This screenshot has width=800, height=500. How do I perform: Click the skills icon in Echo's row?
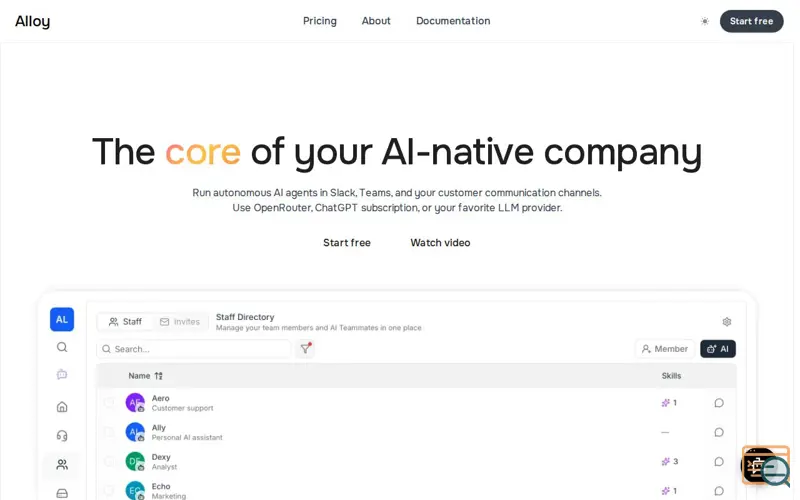point(665,491)
